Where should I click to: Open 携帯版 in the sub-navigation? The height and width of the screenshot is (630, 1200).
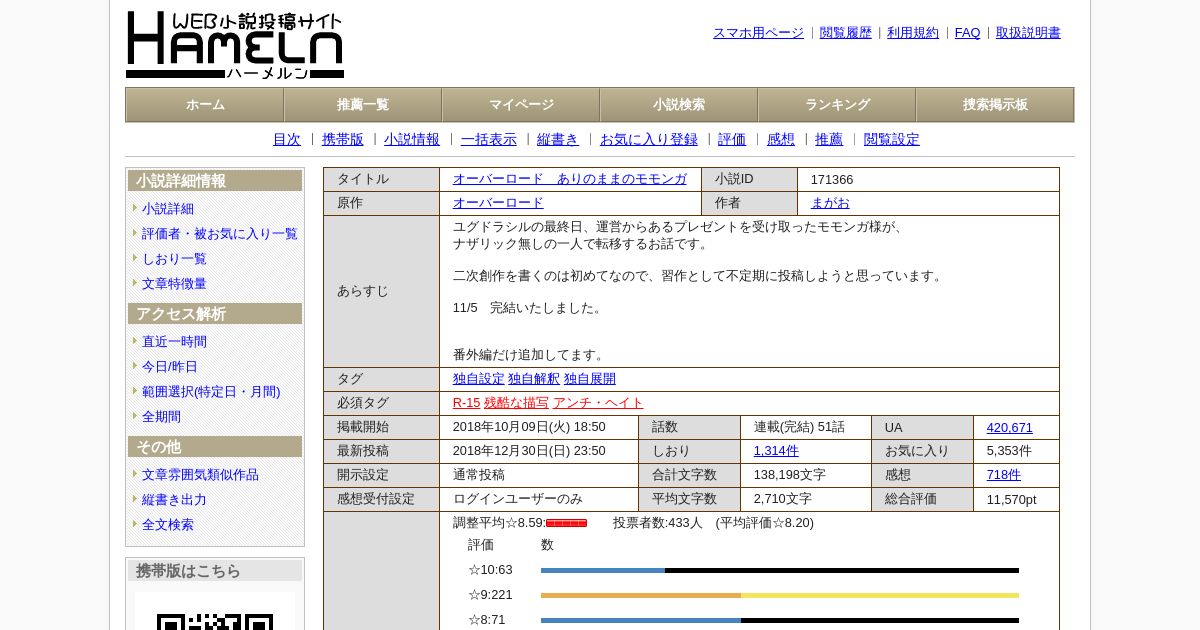343,140
